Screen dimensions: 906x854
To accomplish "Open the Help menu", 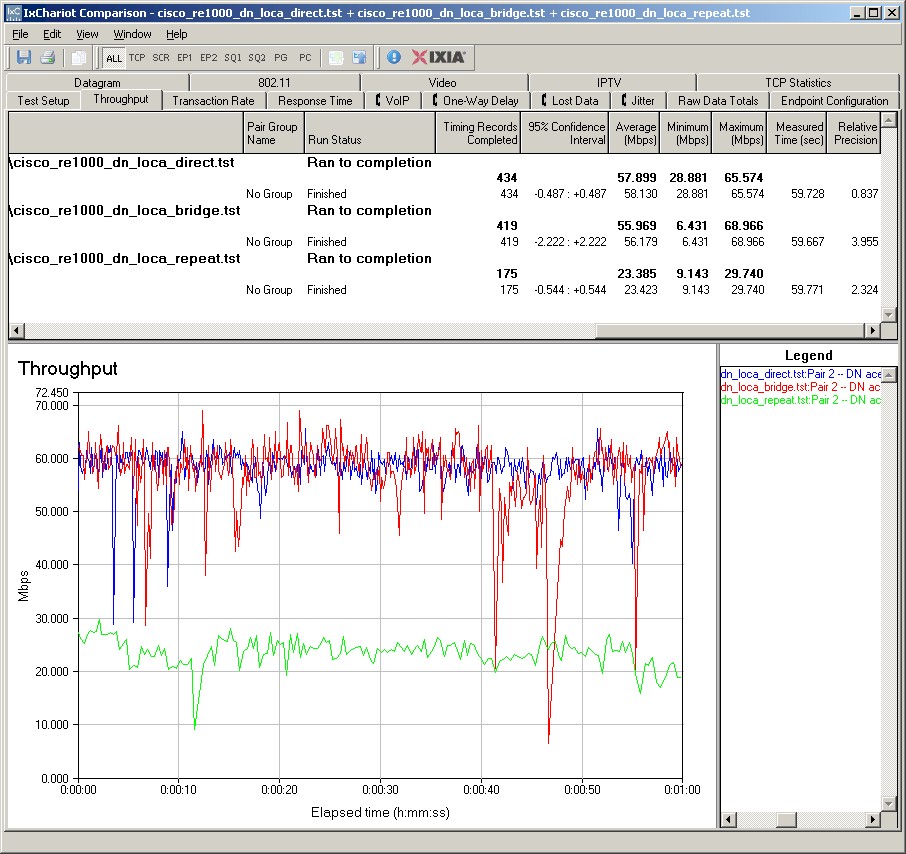I will point(177,34).
